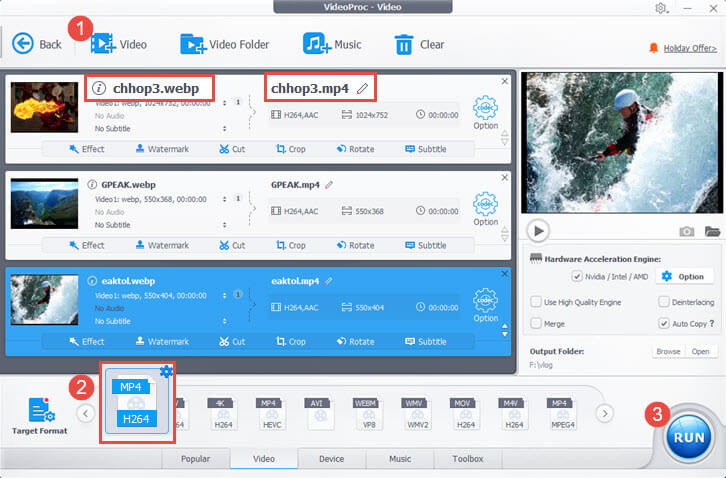Screen dimensions: 726x478
Task: Select GPEAK.webp mountain thumbnail
Action: click(x=44, y=203)
